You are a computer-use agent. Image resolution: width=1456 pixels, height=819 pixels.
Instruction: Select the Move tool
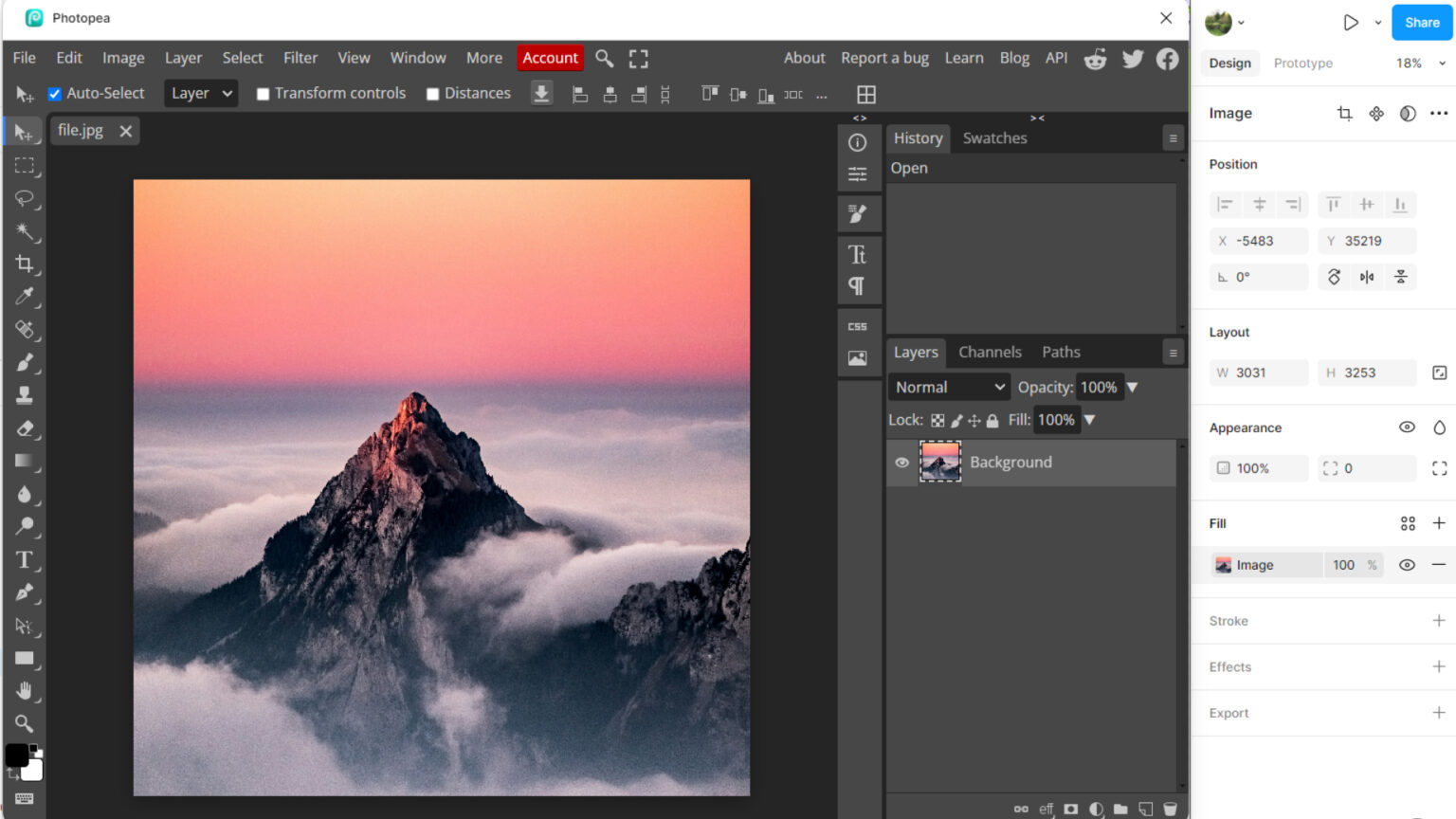click(x=25, y=132)
